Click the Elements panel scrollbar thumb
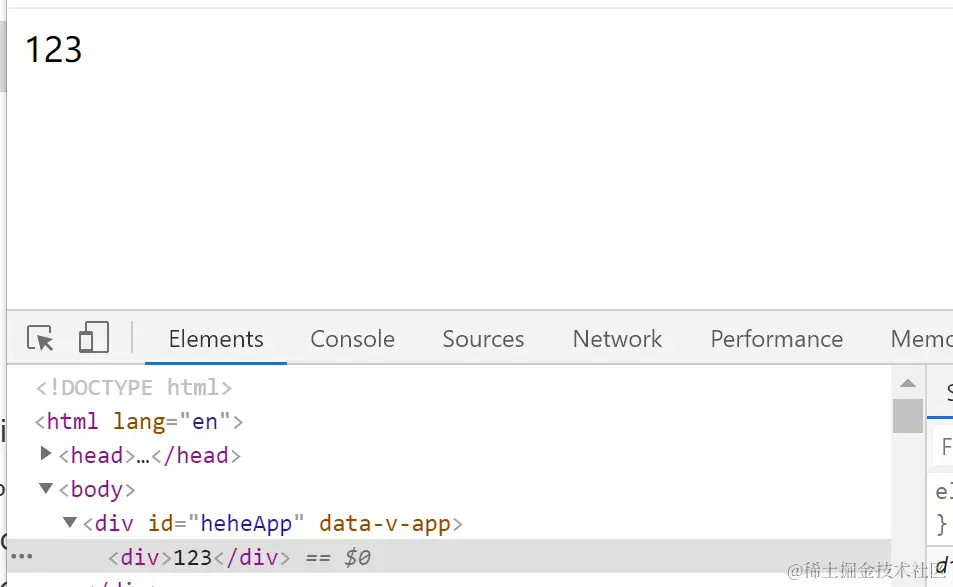 pyautogui.click(x=907, y=416)
